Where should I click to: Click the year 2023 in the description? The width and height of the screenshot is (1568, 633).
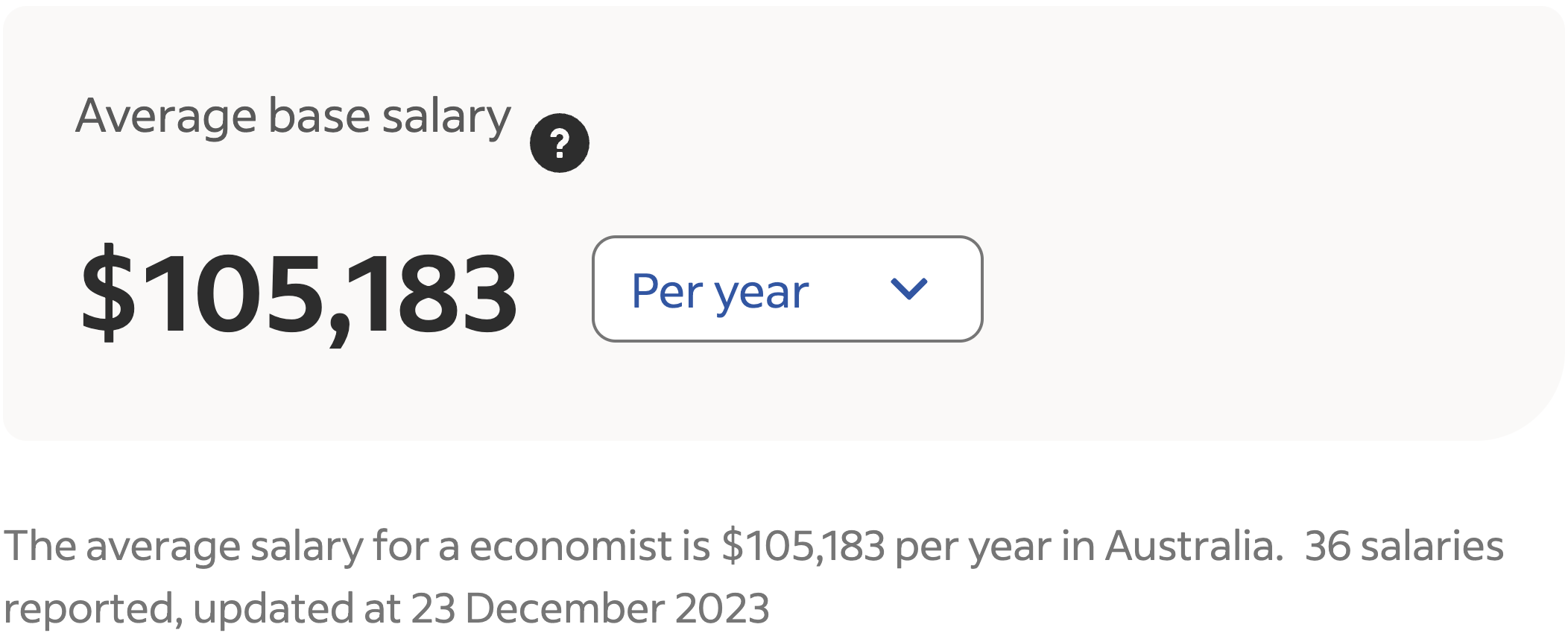[721, 608]
